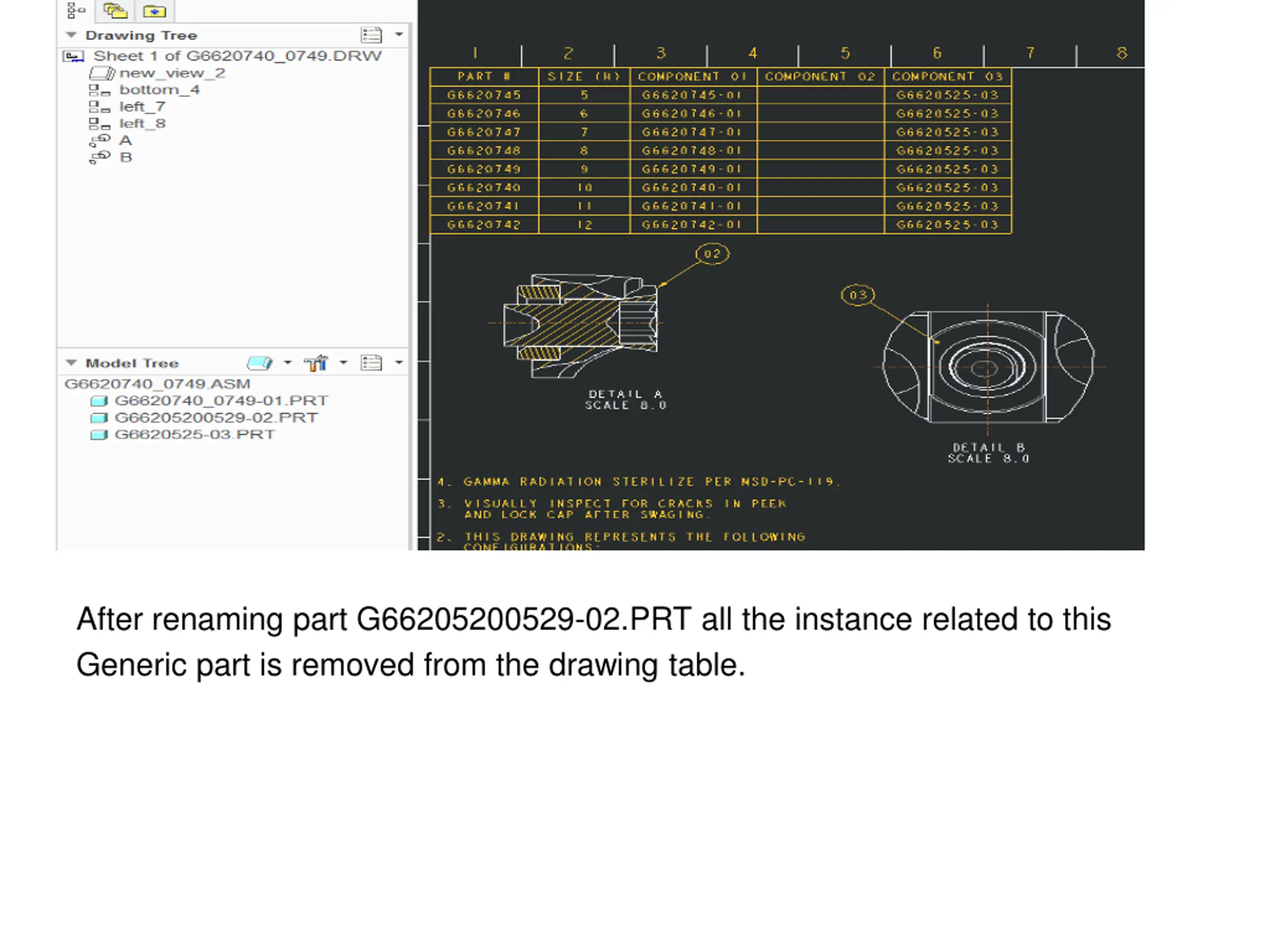This screenshot has height=952, width=1270.
Task: Select balloon 02 on Detail A
Action: [x=712, y=254]
